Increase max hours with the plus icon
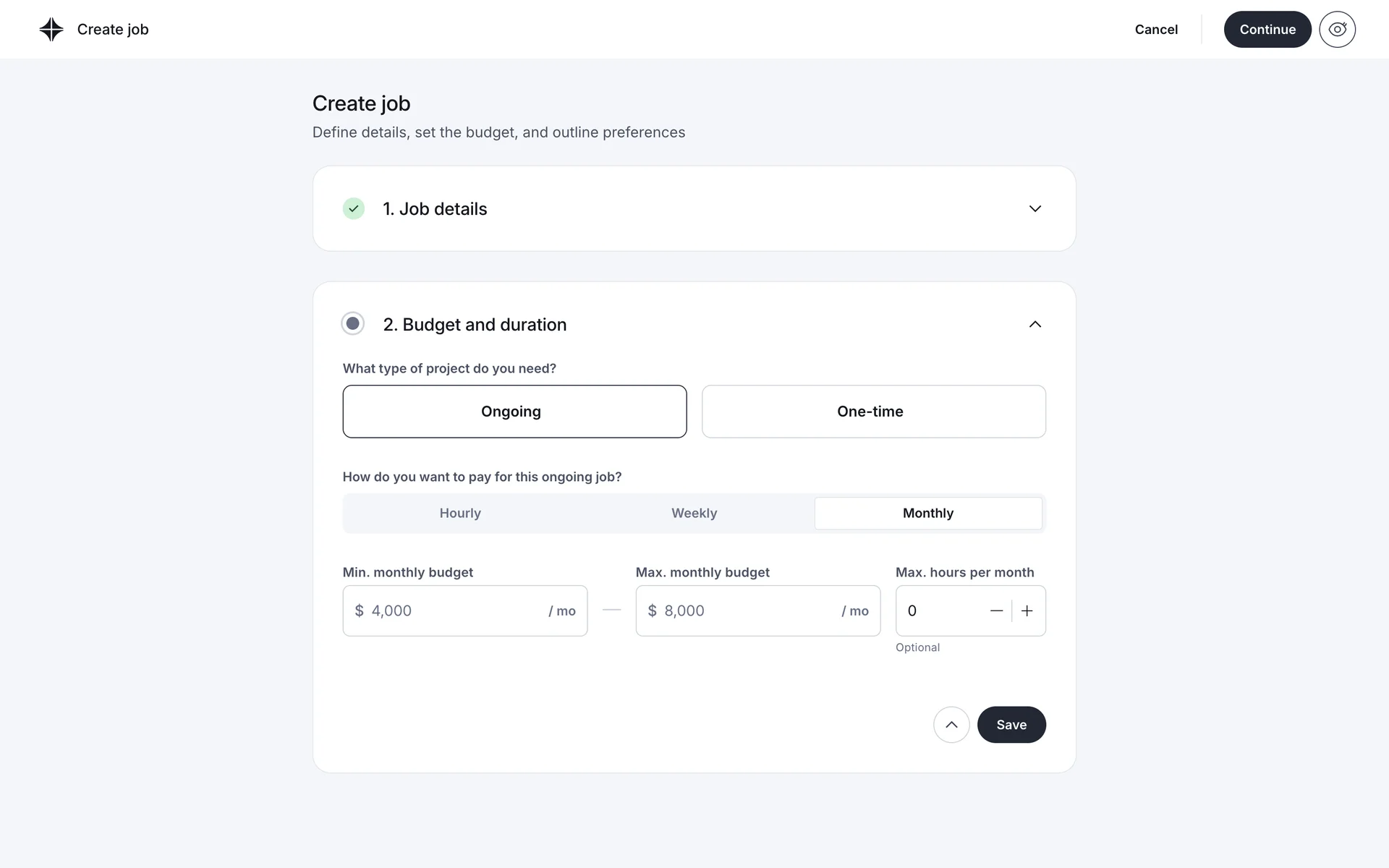This screenshot has width=1389, height=868. pyautogui.click(x=1027, y=610)
